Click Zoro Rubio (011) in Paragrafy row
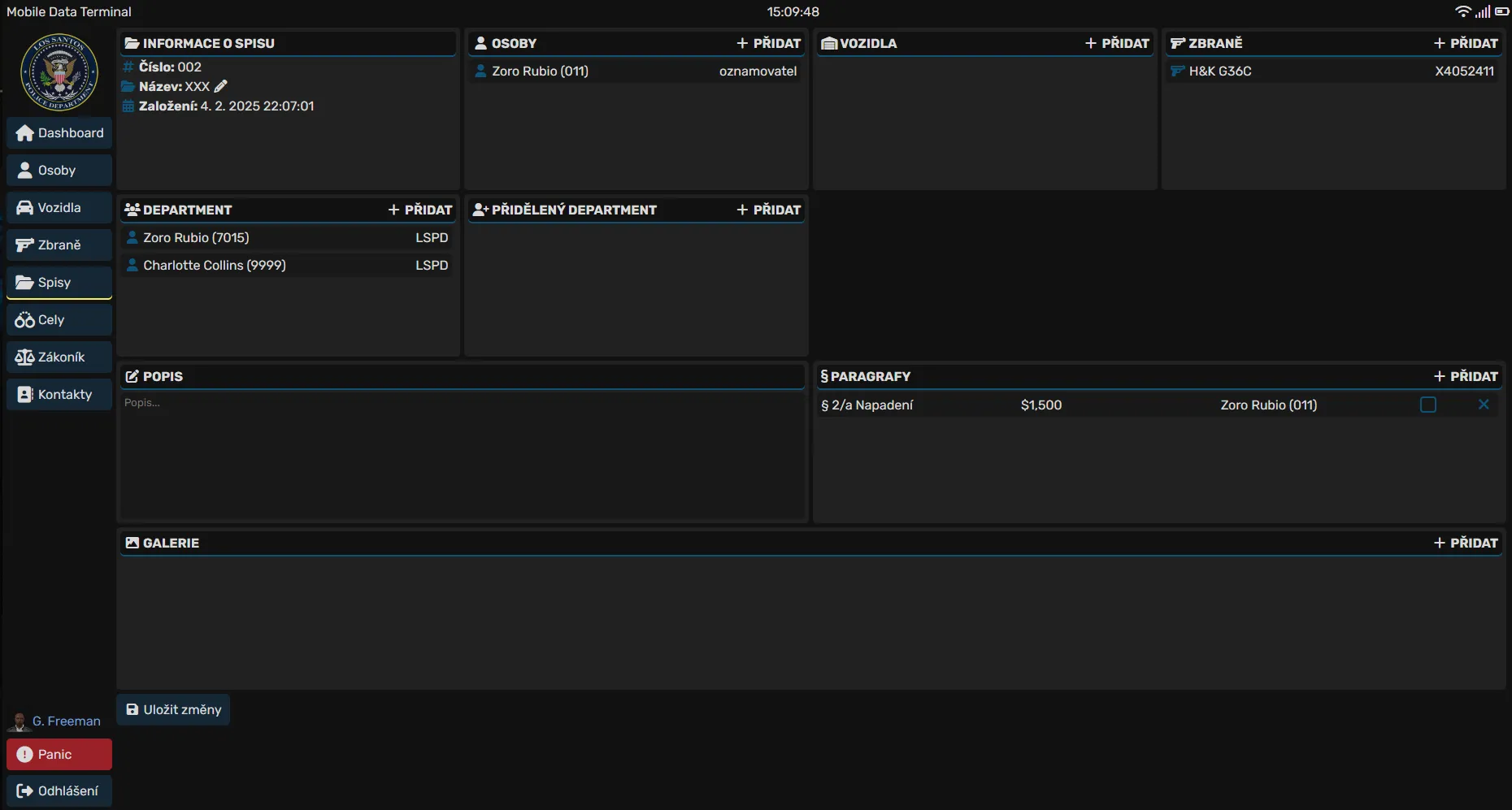1512x810 pixels. (x=1268, y=405)
